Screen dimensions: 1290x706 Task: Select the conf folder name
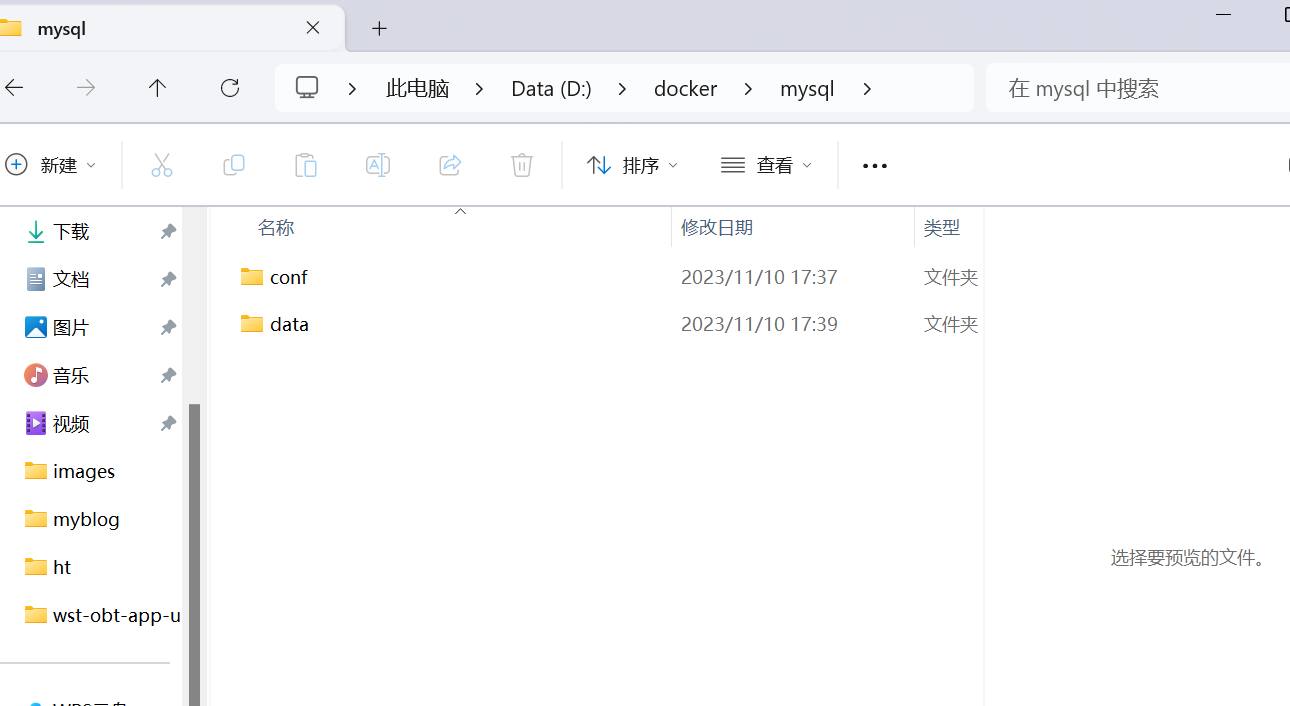(x=288, y=277)
